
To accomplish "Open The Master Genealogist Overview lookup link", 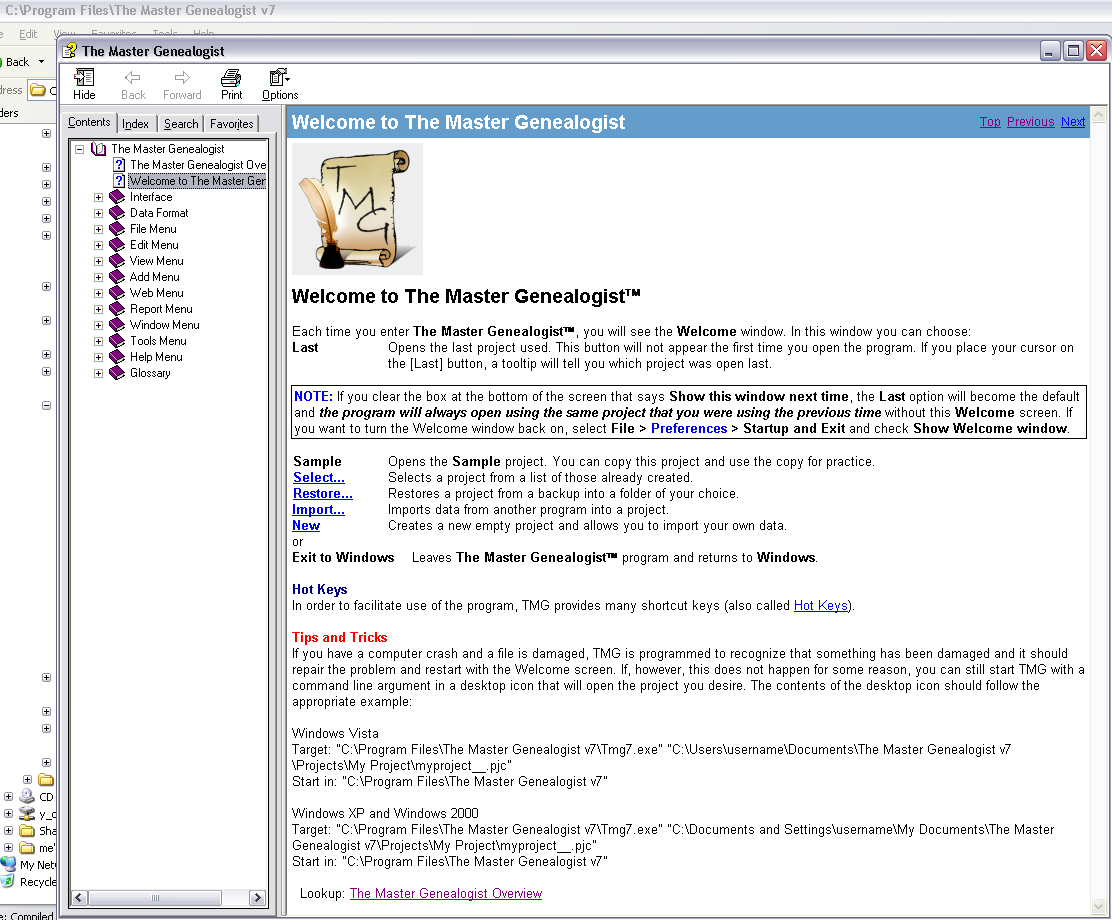I will [445, 894].
